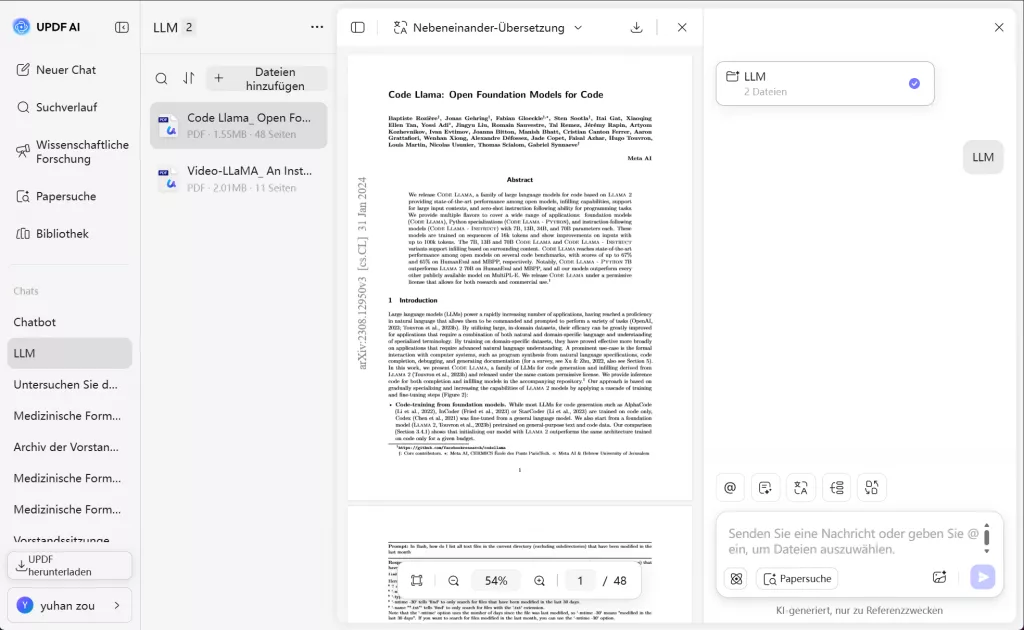Sort the files list
Image resolution: width=1024 pixels, height=630 pixels.
(x=189, y=78)
